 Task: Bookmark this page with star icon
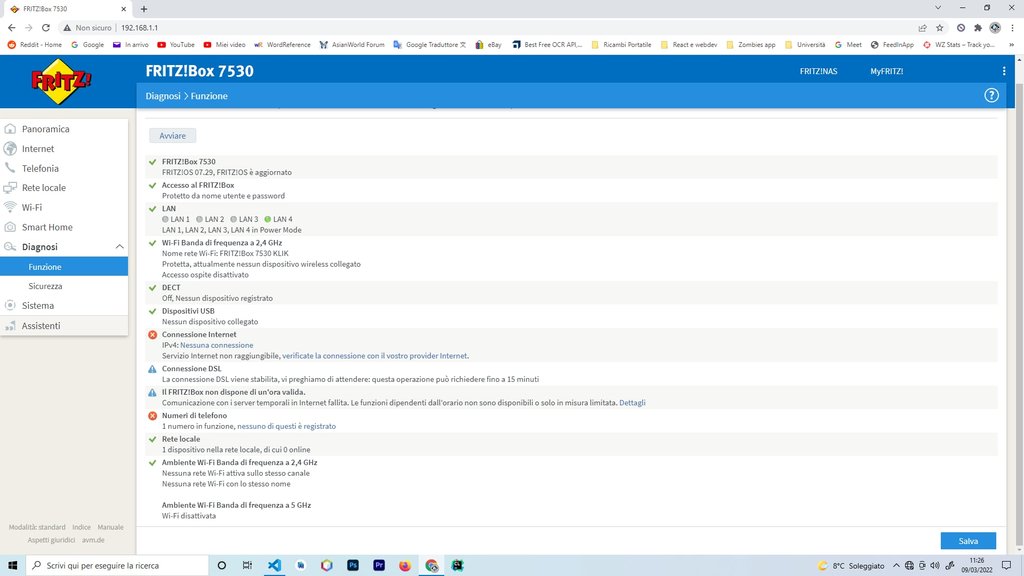tap(939, 28)
